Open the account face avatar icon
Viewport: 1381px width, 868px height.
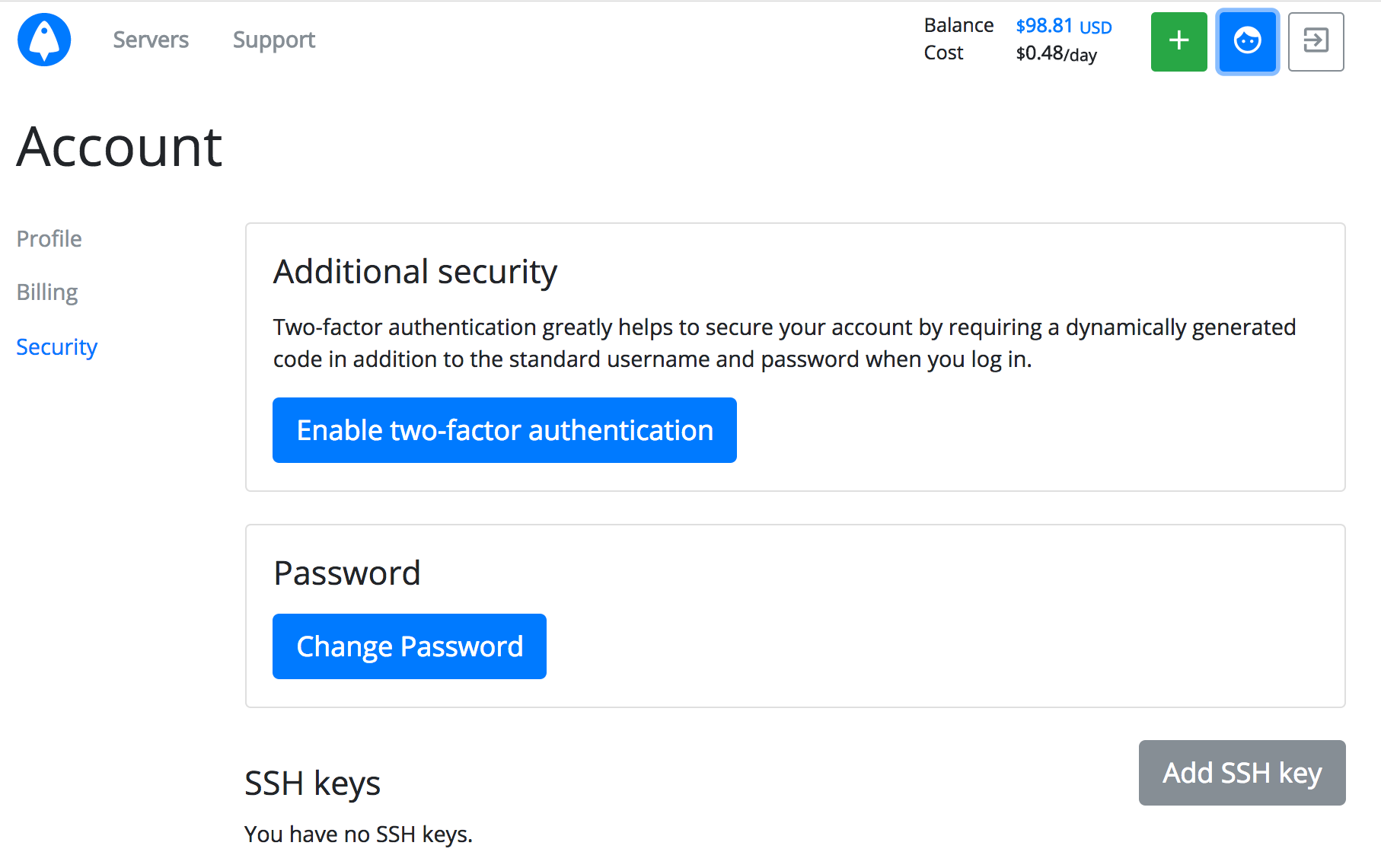click(x=1247, y=42)
